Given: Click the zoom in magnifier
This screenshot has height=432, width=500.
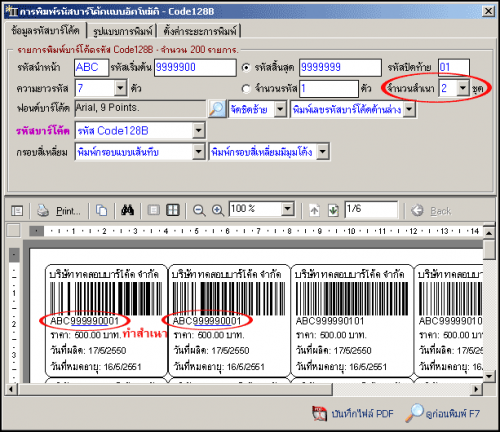Looking at the screenshot, I should (218, 211).
